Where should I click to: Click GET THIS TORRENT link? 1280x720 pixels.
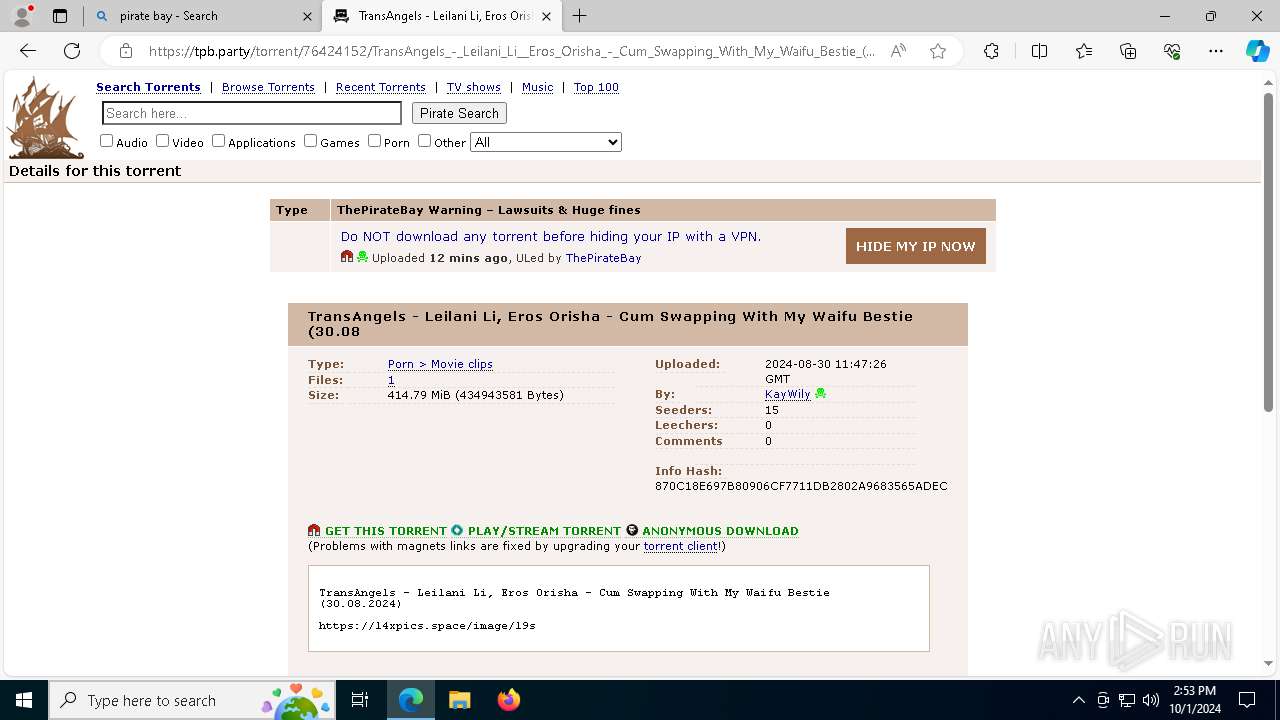click(386, 531)
